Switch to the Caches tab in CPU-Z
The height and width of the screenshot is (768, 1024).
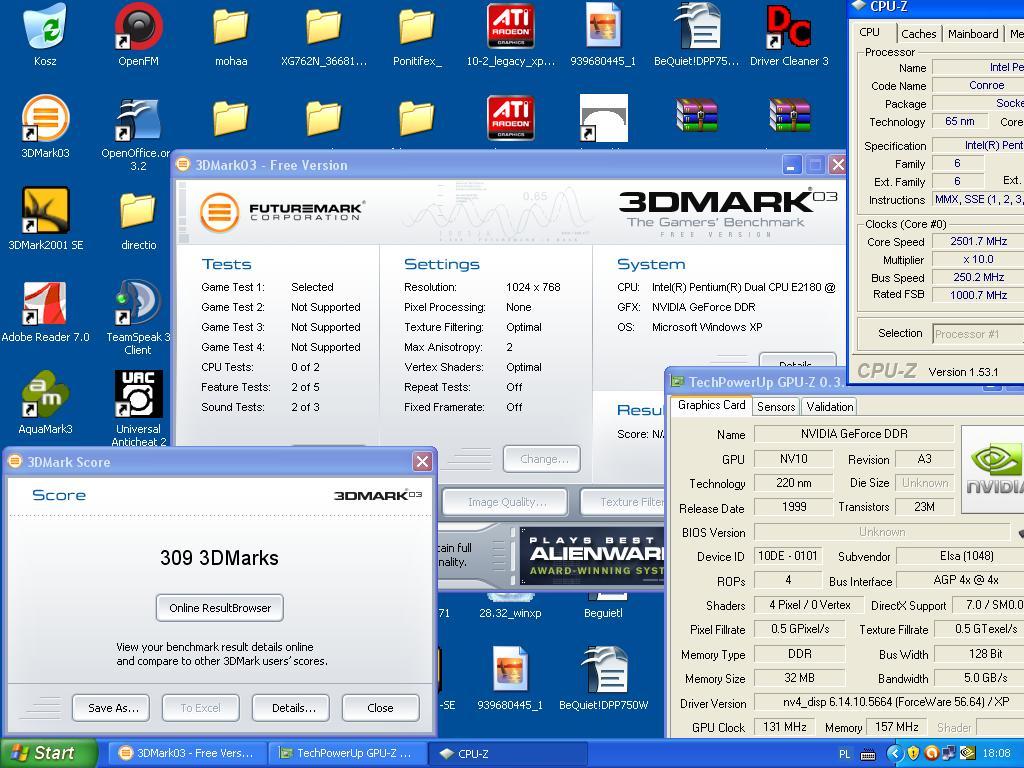coord(918,34)
